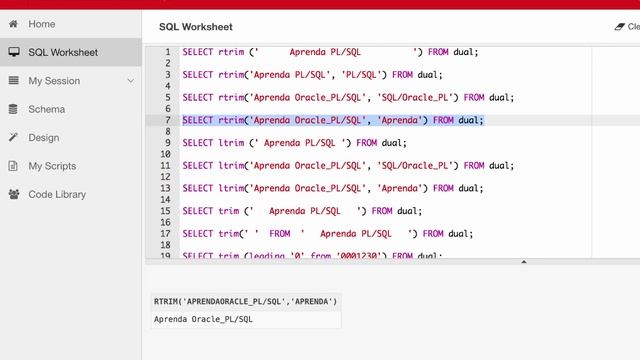Click line 13 ltrim 'Aprenda' statement
Viewport: 640px width, 360px height.
(x=333, y=188)
